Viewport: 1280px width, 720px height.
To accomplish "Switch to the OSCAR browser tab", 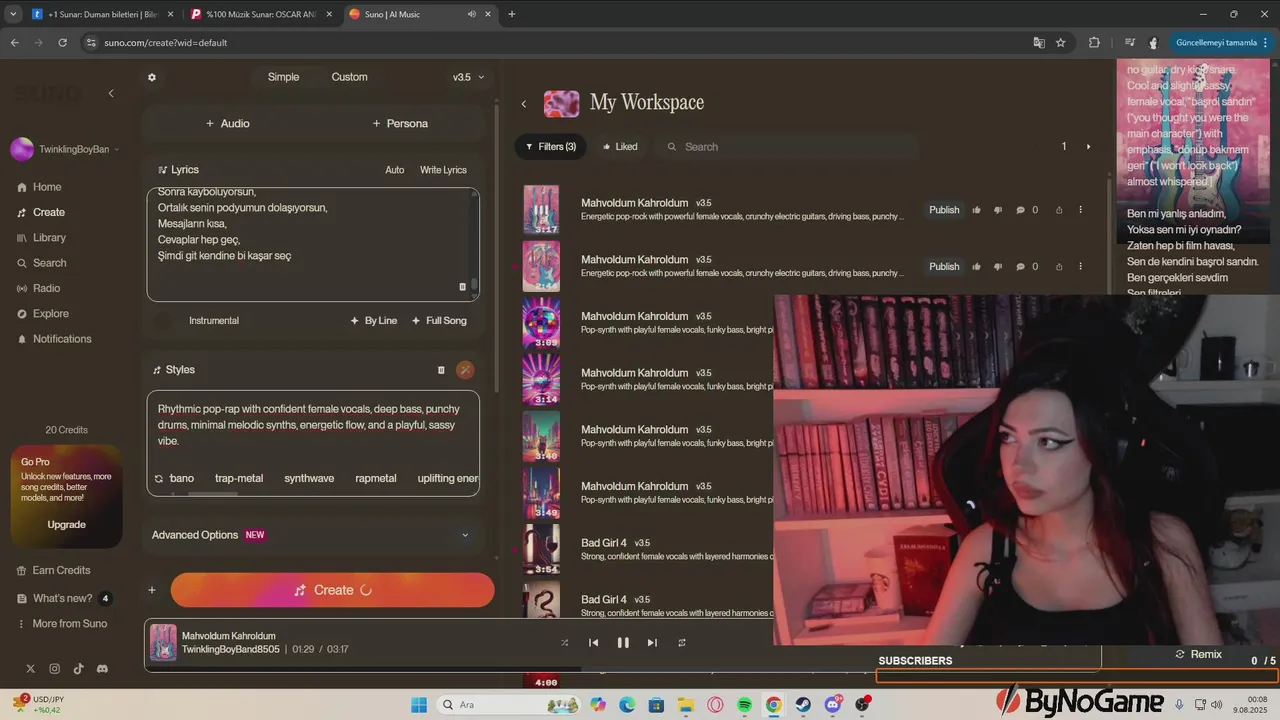I will (x=262, y=14).
